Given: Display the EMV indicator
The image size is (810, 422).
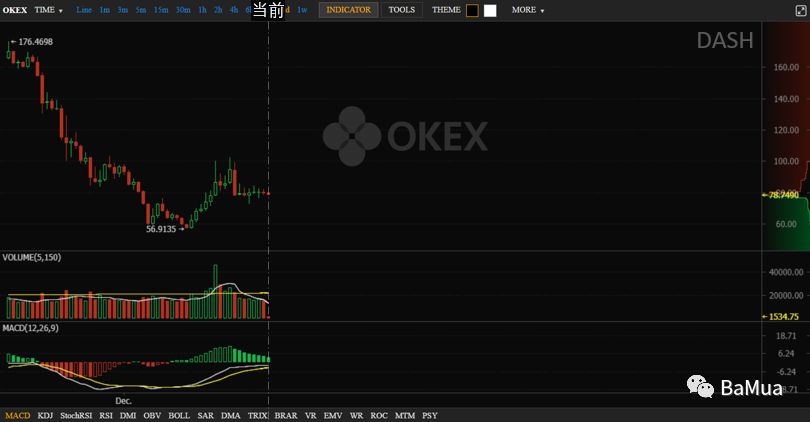Looking at the screenshot, I should [333, 415].
